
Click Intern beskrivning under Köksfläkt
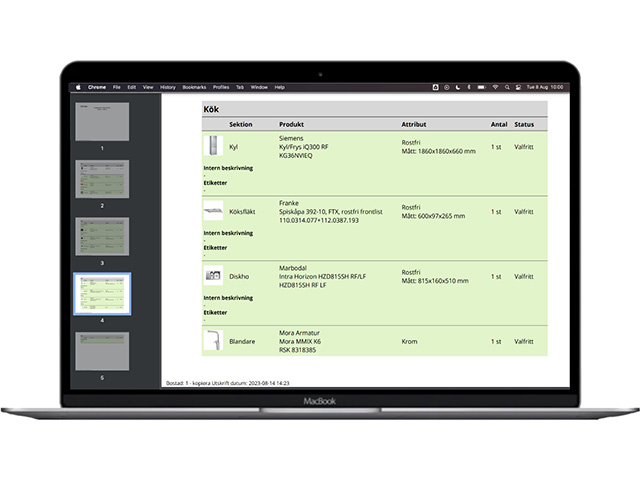click(228, 233)
